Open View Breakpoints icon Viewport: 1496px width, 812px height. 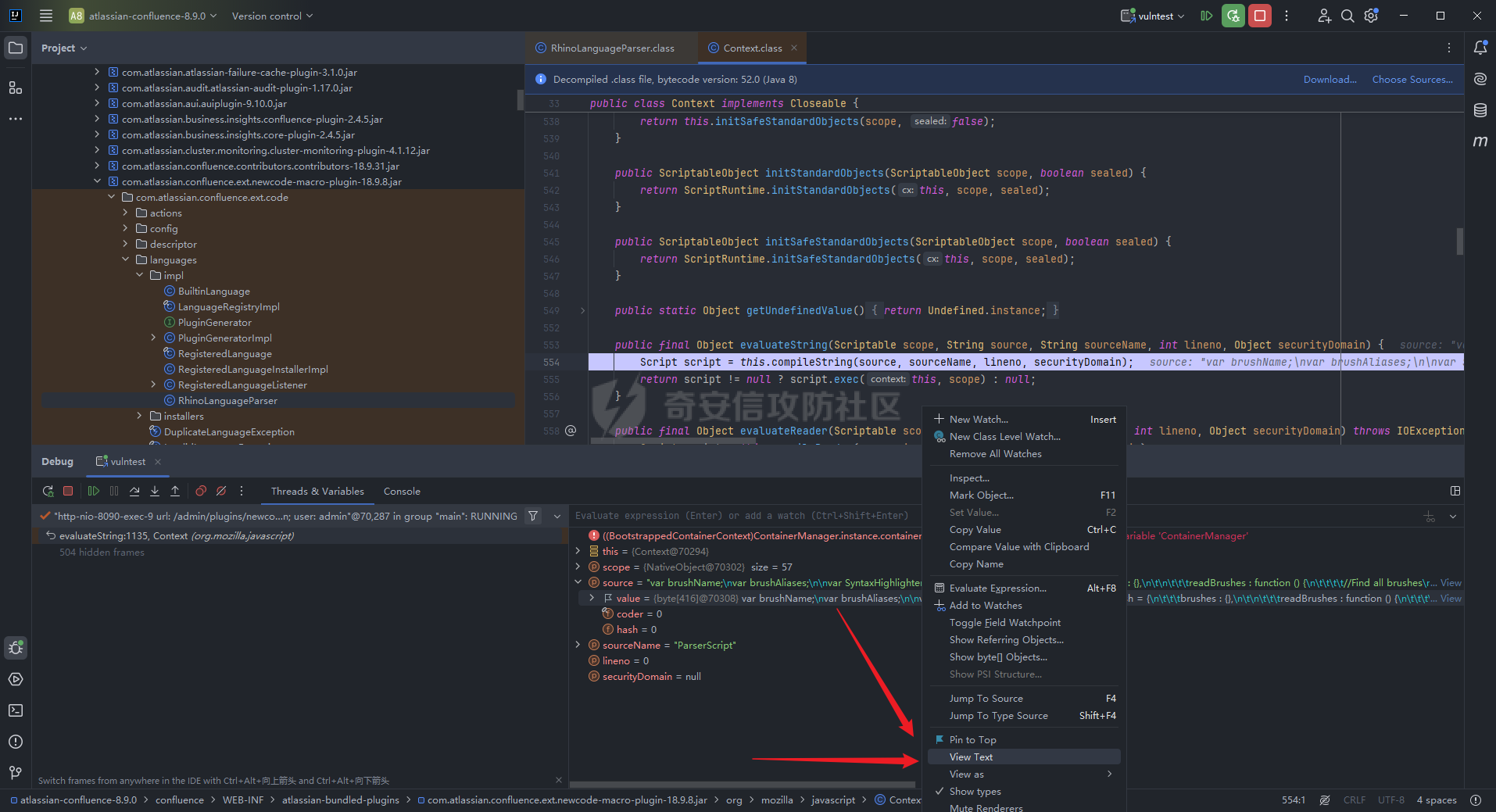point(201,492)
